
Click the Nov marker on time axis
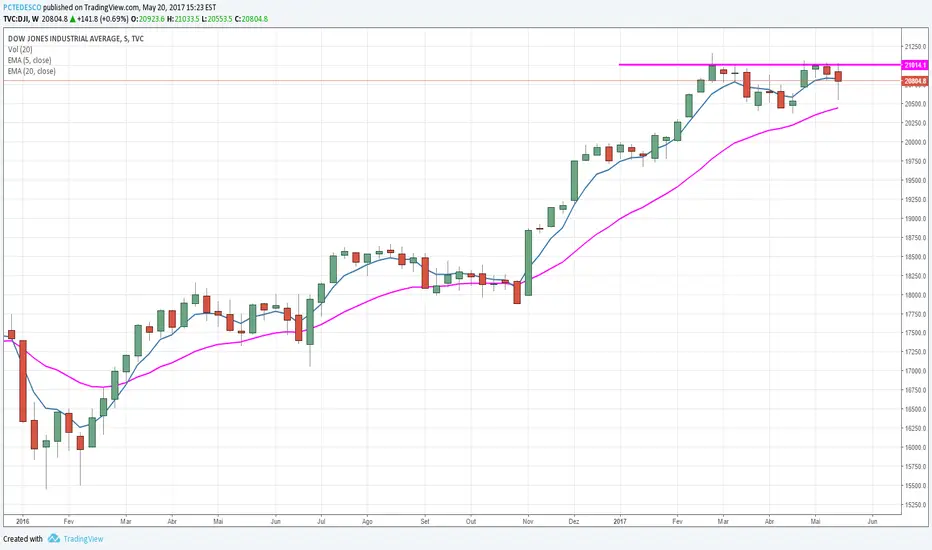point(528,521)
